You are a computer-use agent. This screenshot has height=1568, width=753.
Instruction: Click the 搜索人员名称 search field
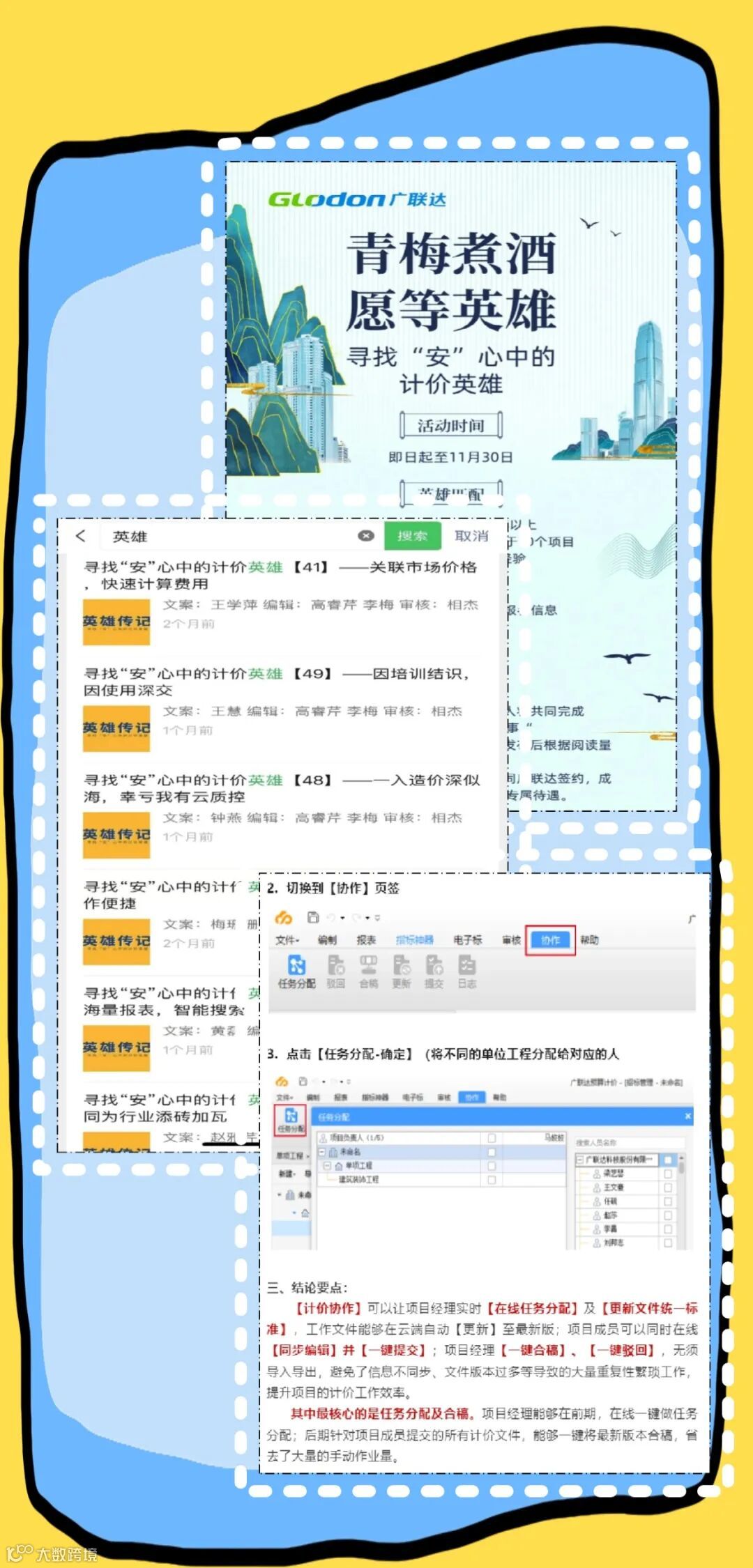630,1142
